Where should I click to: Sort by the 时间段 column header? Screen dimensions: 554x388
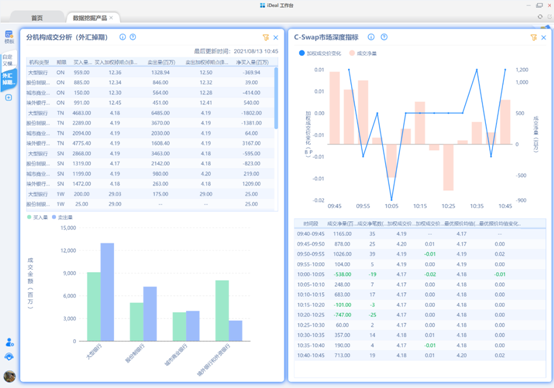coord(311,224)
